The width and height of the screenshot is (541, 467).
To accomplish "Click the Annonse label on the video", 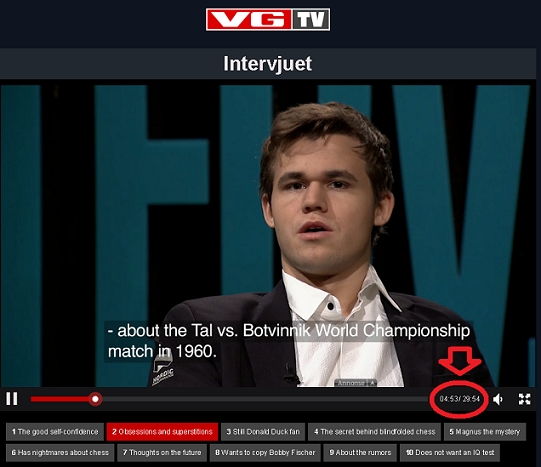I will (x=351, y=383).
